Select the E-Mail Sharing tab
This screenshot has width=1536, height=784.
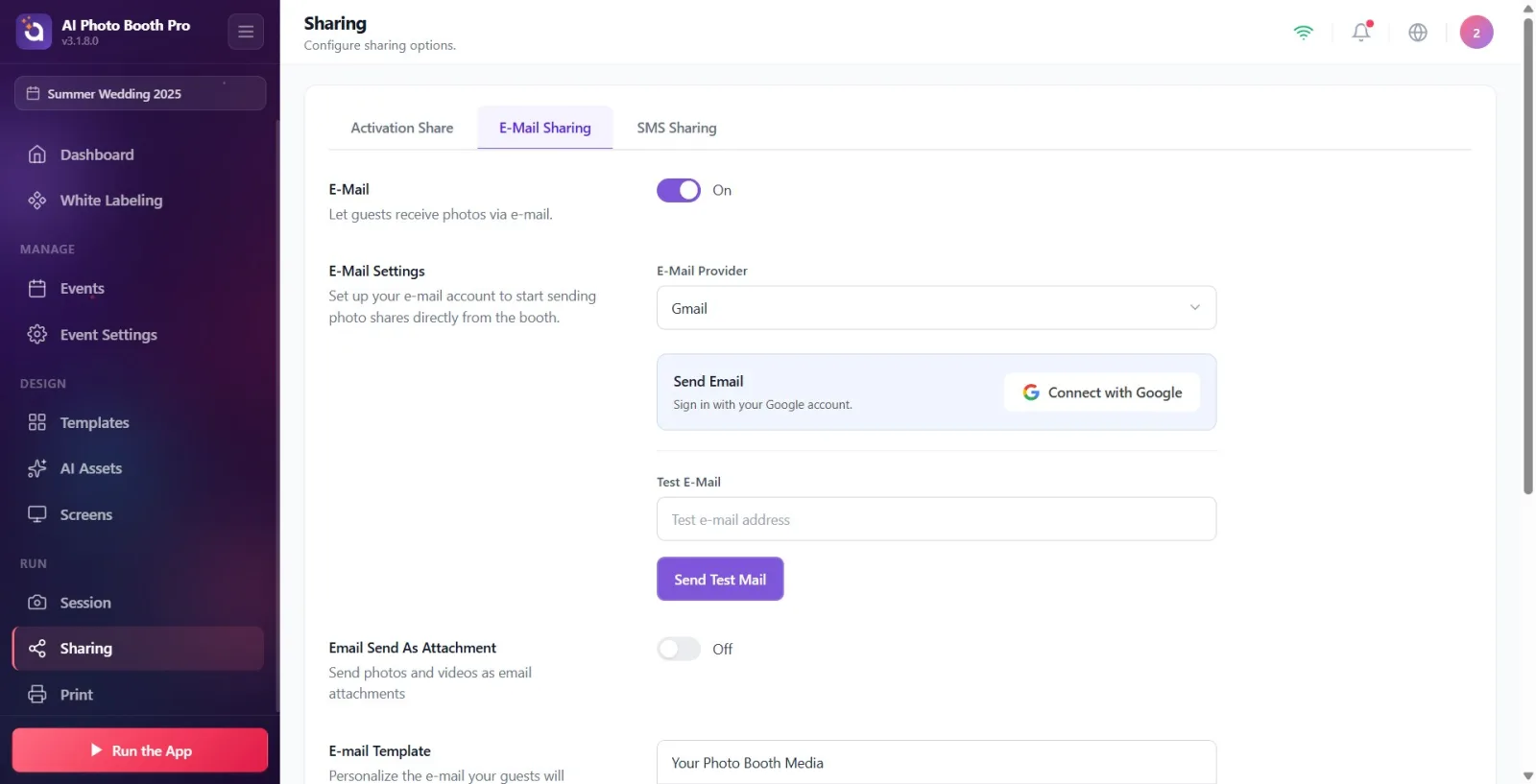pyautogui.click(x=545, y=128)
